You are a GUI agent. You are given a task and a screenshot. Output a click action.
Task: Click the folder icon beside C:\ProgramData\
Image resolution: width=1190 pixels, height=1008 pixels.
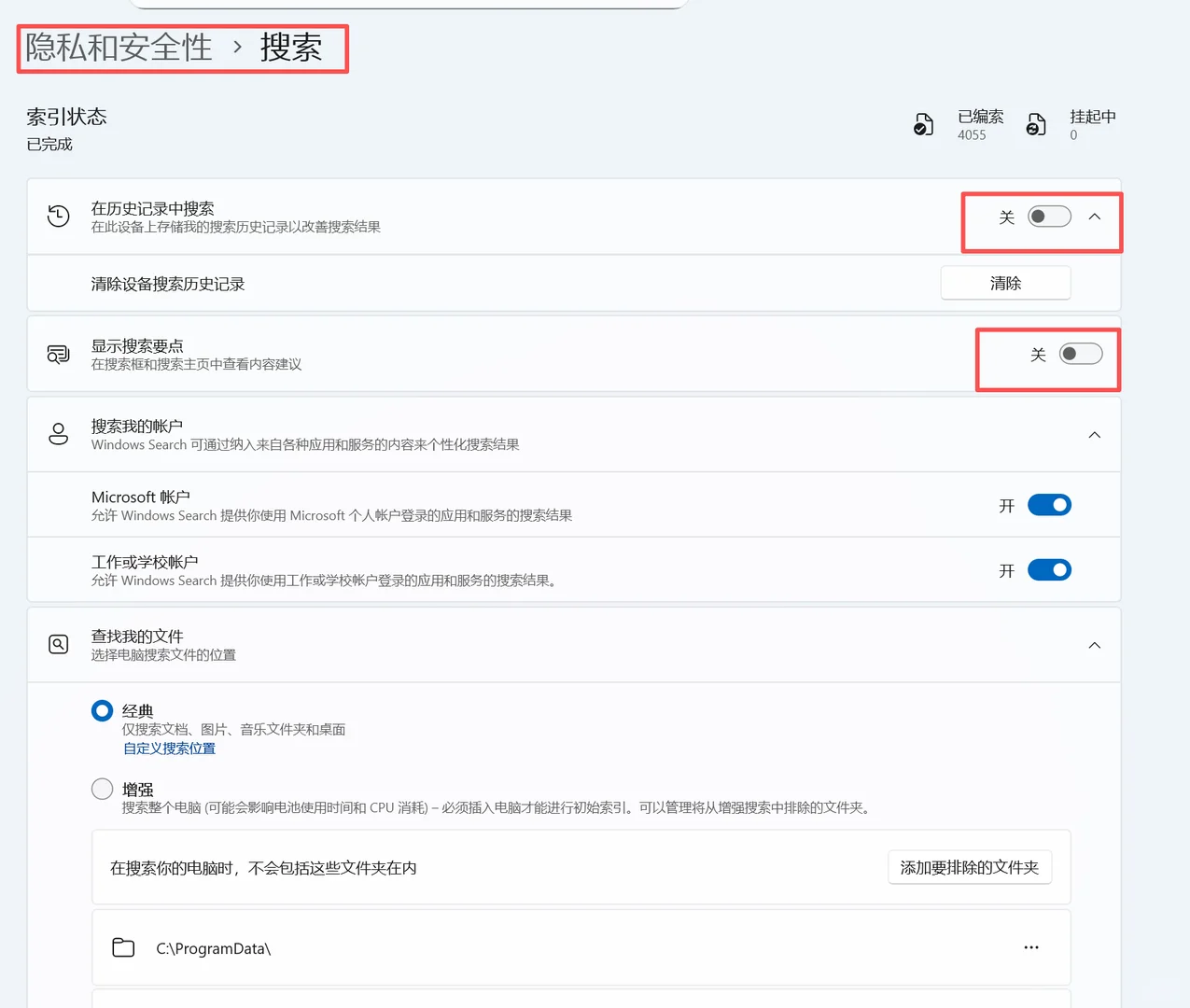pyautogui.click(x=123, y=947)
